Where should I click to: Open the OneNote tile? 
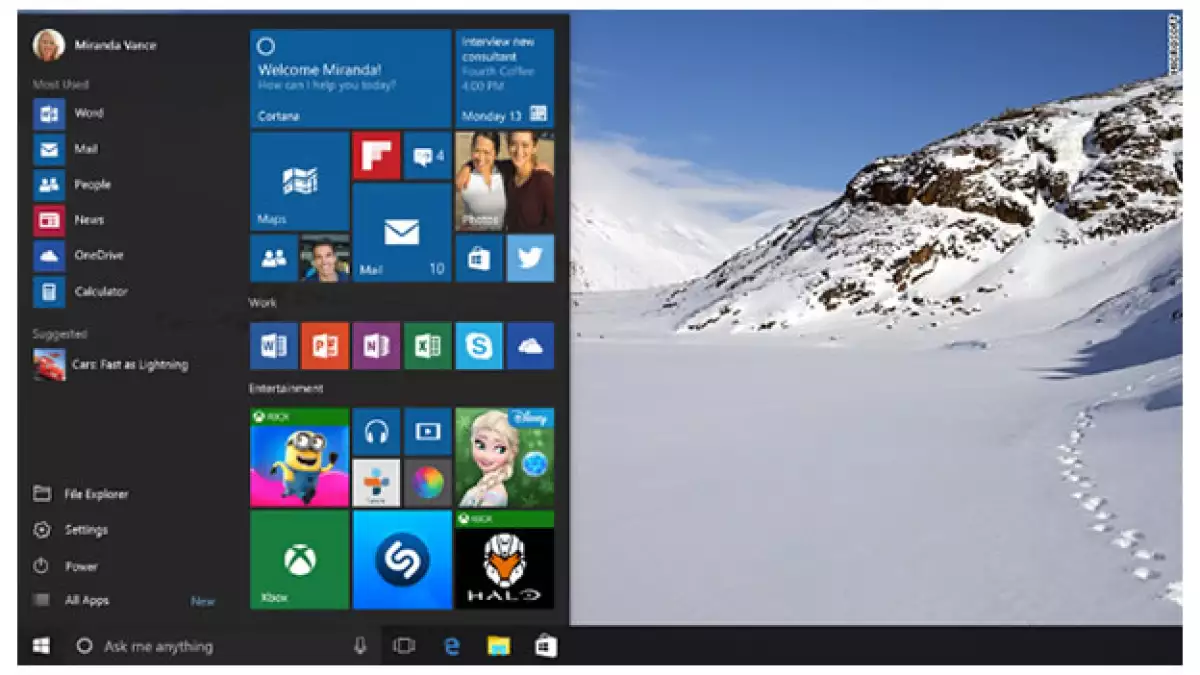tap(376, 346)
